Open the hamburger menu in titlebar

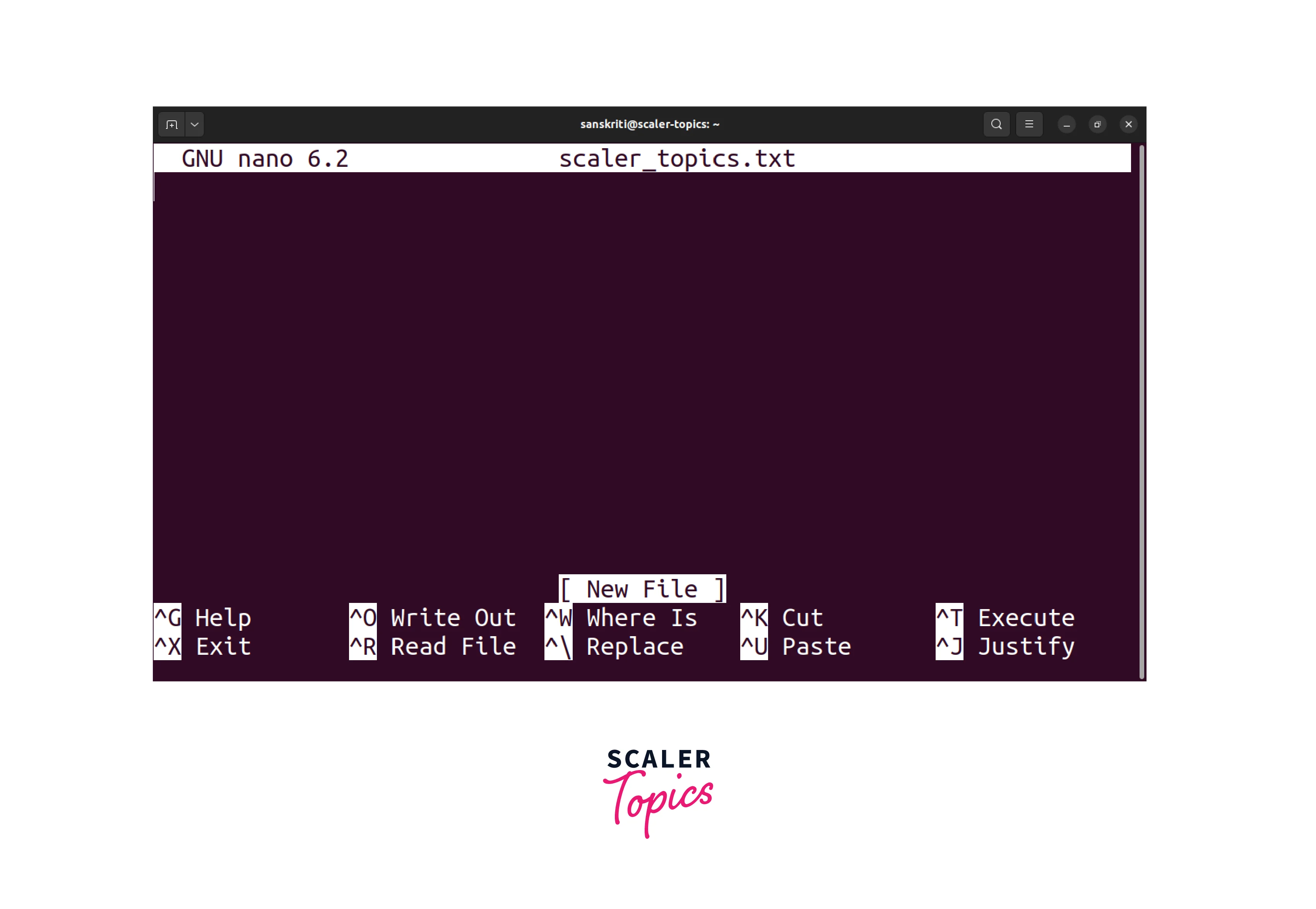coord(1029,124)
